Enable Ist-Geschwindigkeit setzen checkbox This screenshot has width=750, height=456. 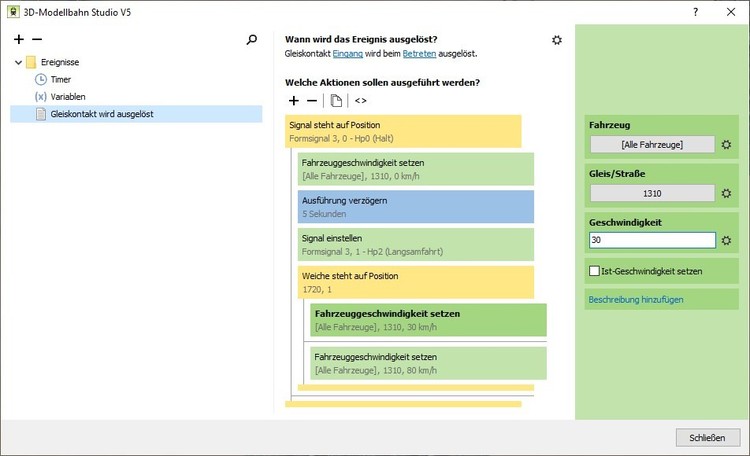(595, 271)
